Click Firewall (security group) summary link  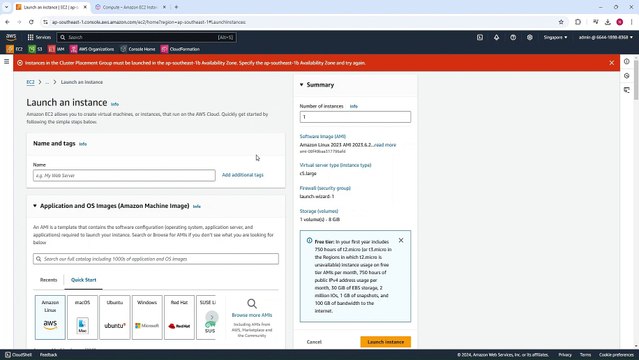(325, 188)
